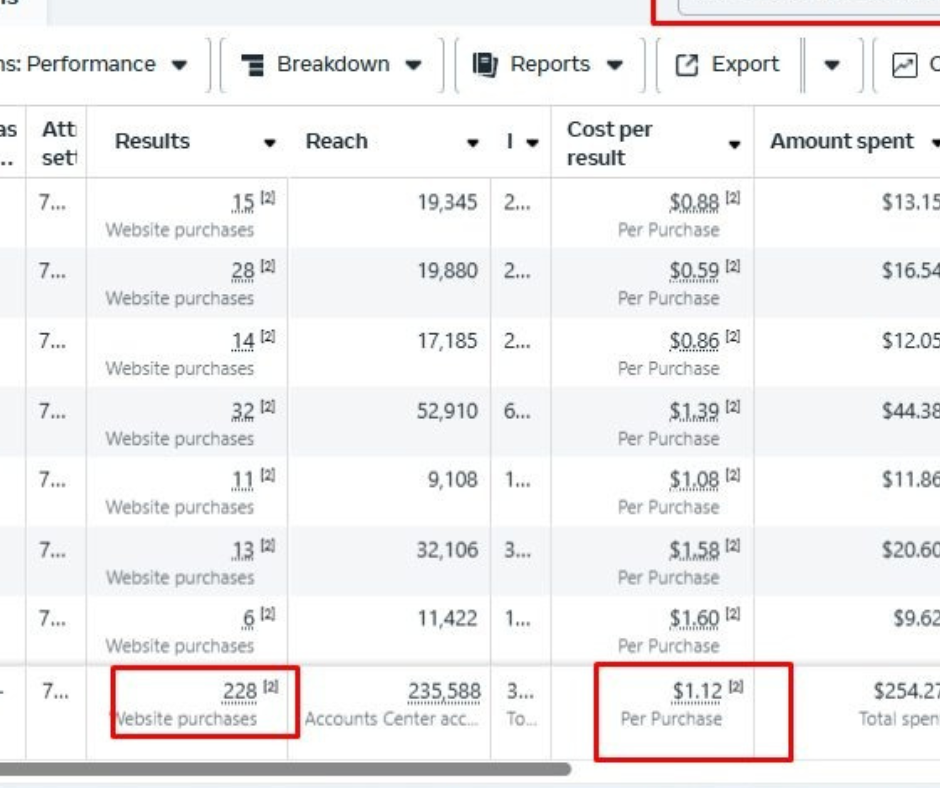Viewport: 940px width, 788px height.
Task: Expand the arrow next to Export
Action: [x=831, y=65]
